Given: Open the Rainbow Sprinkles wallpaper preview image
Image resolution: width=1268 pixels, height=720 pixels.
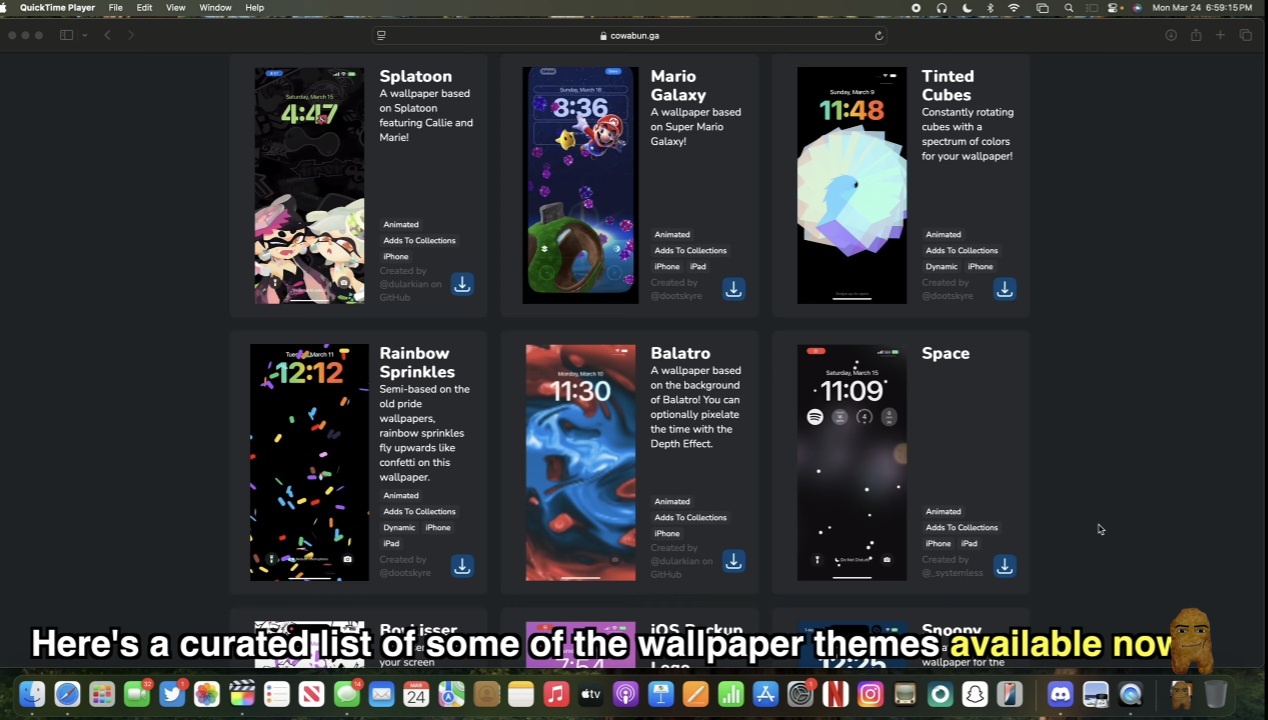Looking at the screenshot, I should click(309, 462).
